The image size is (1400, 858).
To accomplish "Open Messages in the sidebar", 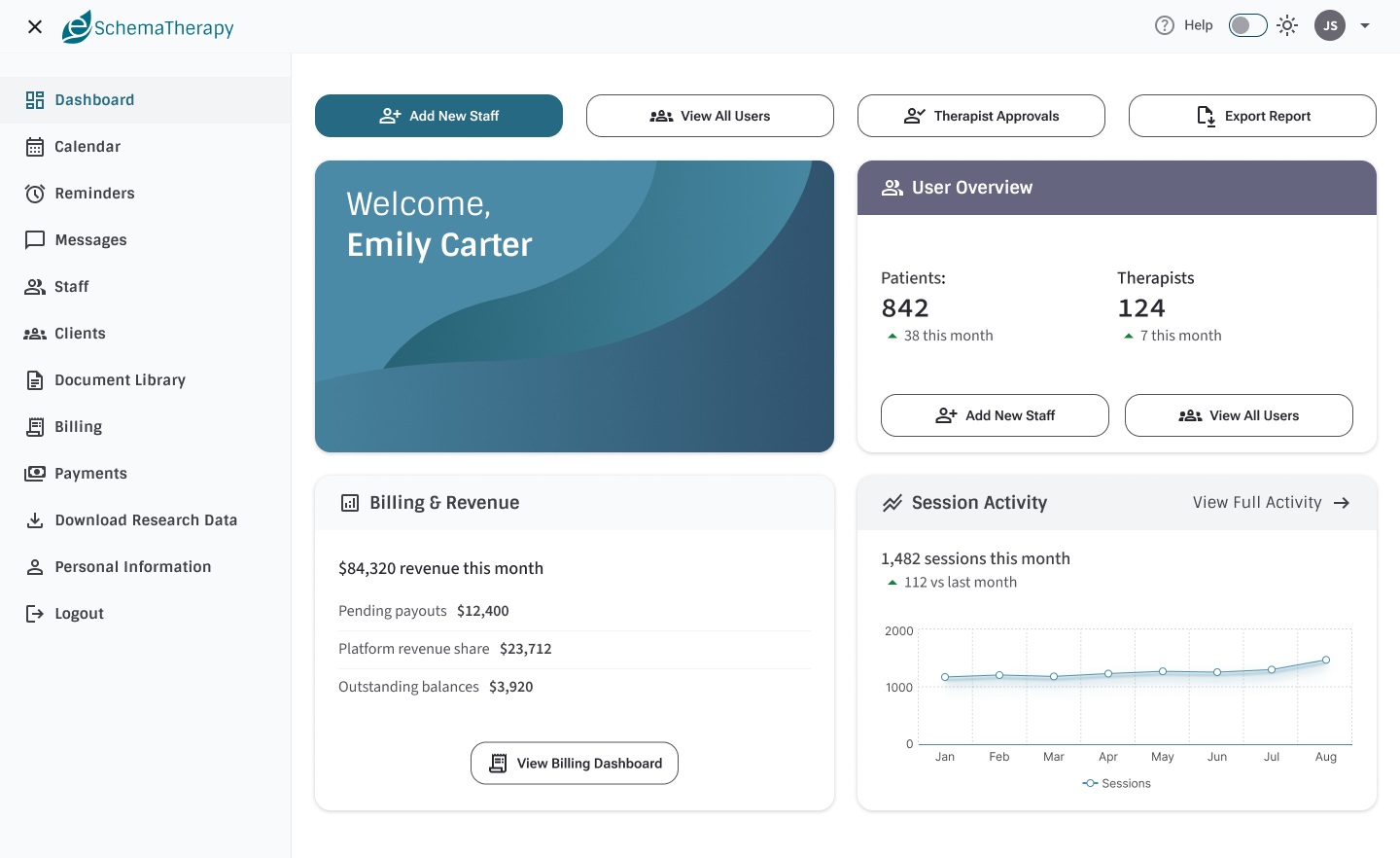I will click(146, 240).
